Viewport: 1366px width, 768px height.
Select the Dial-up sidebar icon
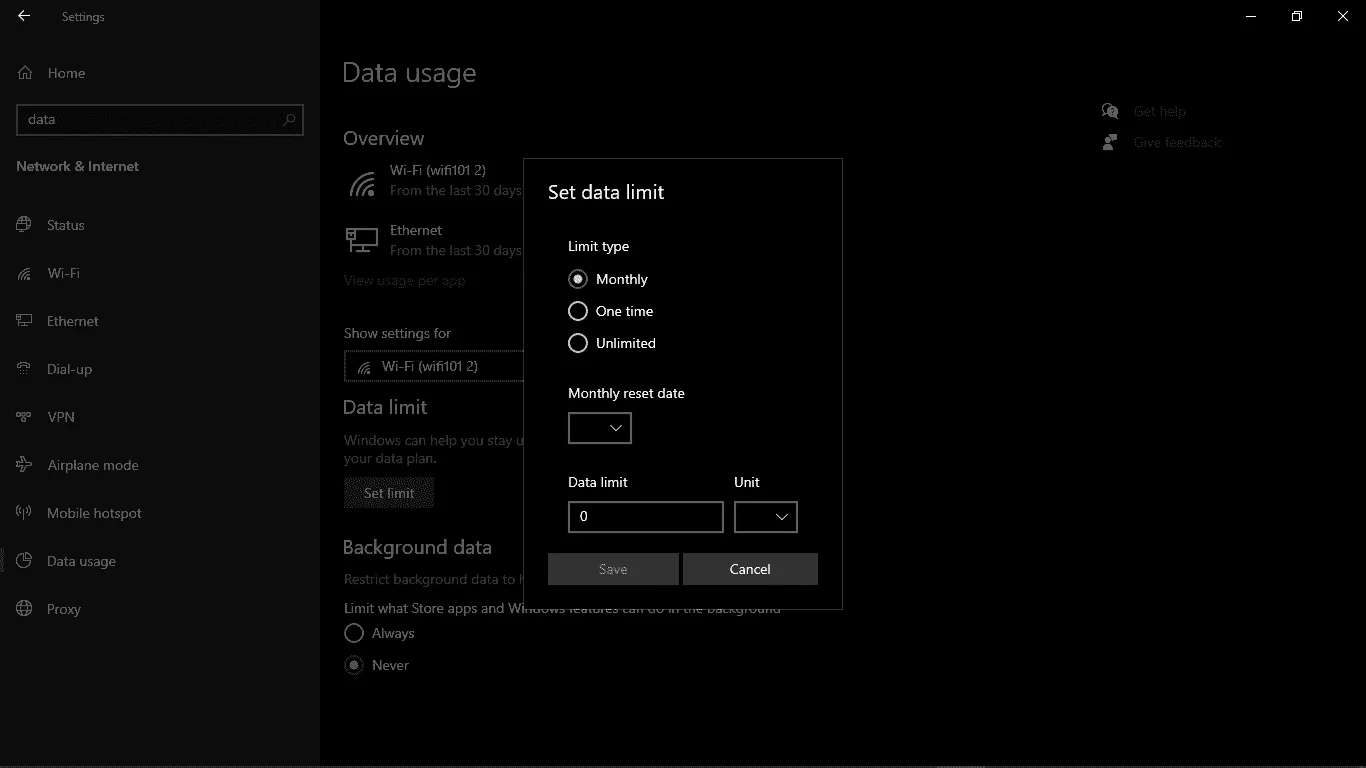[25, 369]
